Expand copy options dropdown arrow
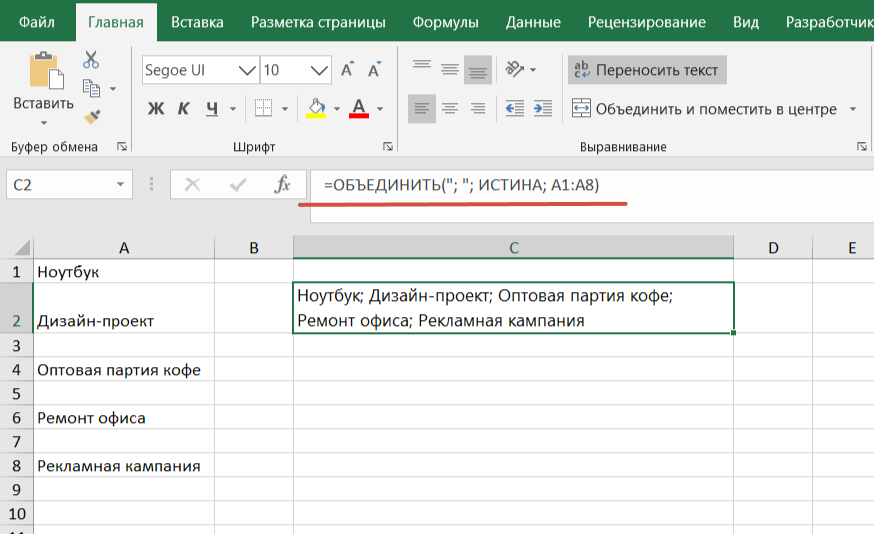Screen dimensions: 874x534 [x=113, y=89]
